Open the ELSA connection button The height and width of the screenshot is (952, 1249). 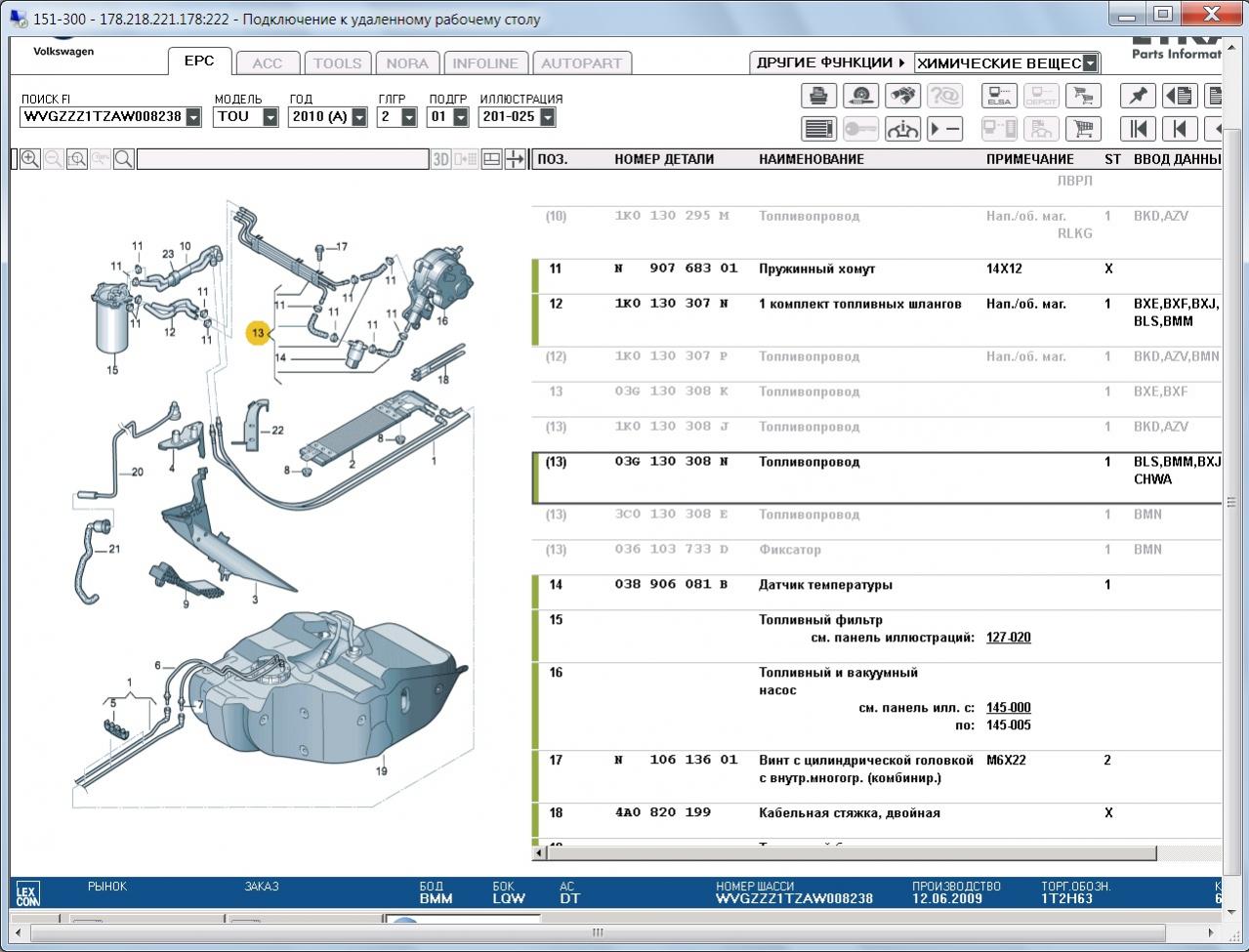[999, 96]
